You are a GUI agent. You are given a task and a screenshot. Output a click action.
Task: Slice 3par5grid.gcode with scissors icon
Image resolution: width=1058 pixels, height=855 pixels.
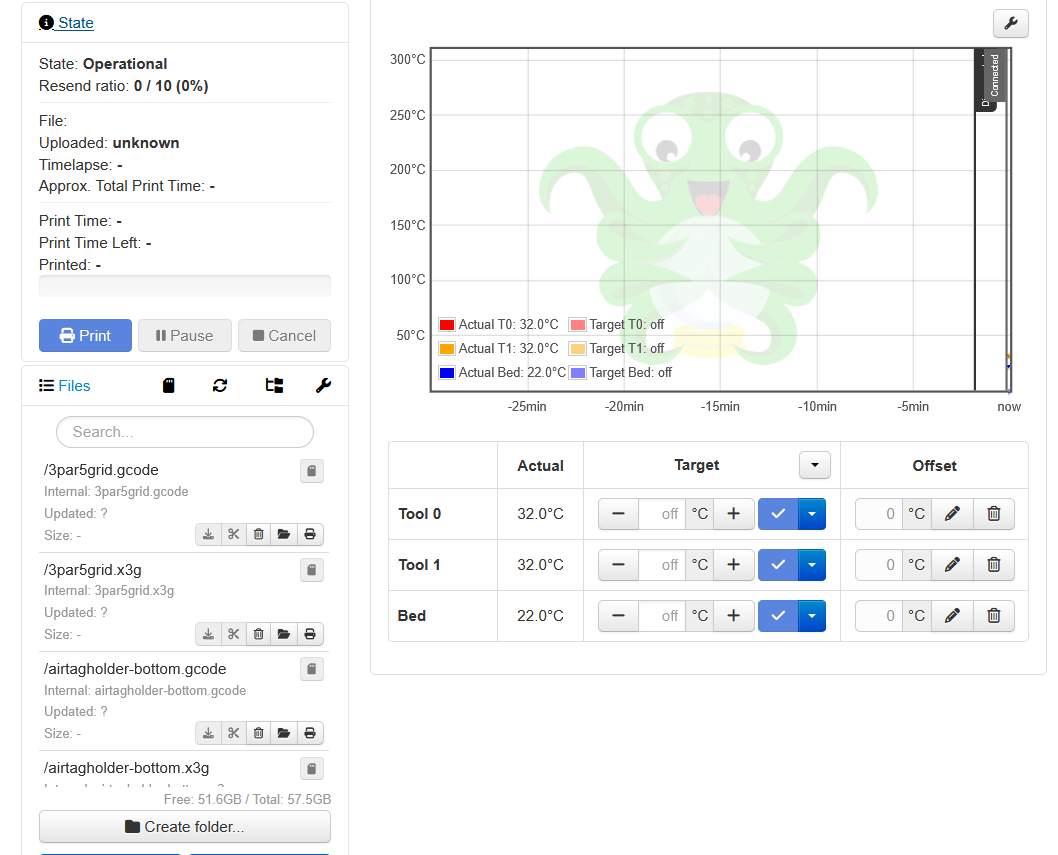233,534
